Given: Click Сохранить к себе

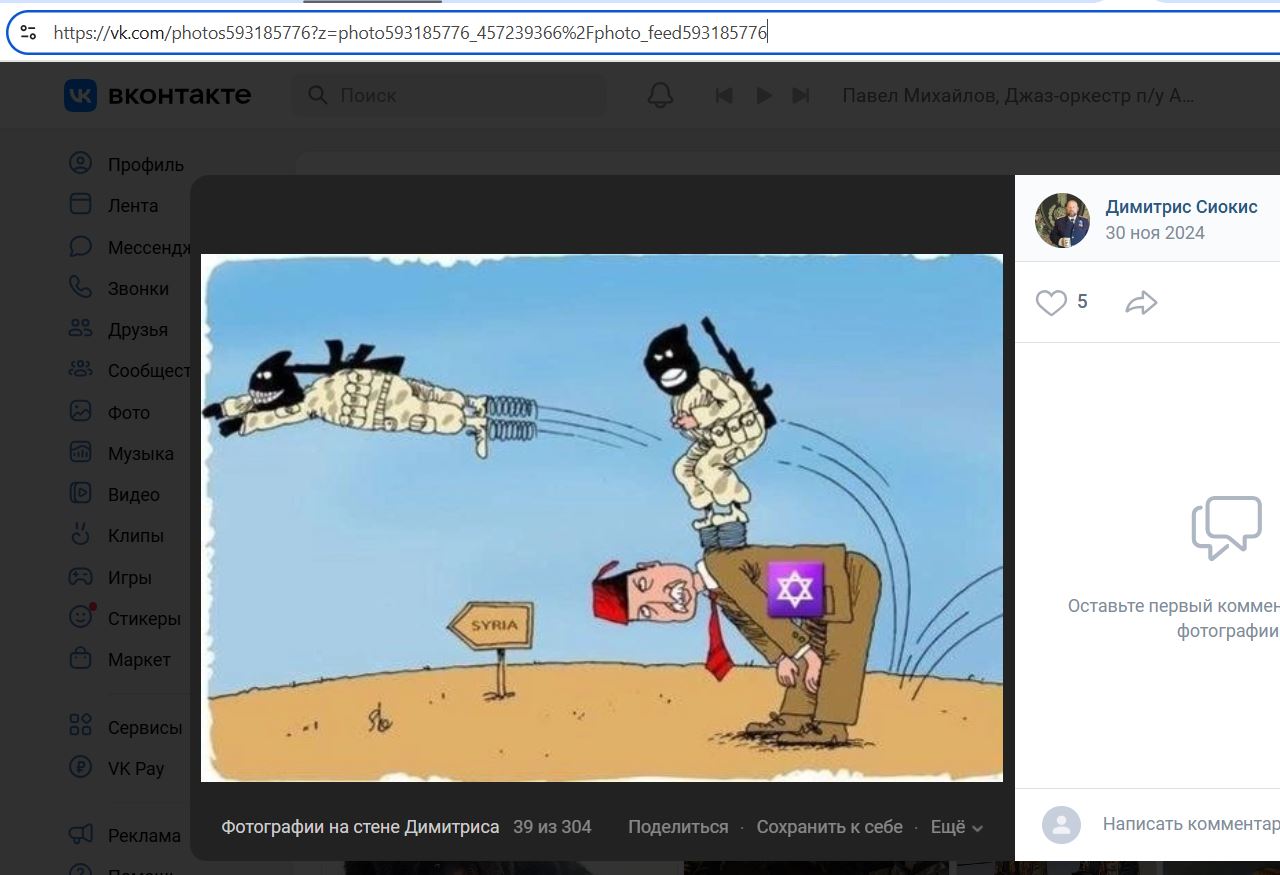Looking at the screenshot, I should pyautogui.click(x=829, y=827).
